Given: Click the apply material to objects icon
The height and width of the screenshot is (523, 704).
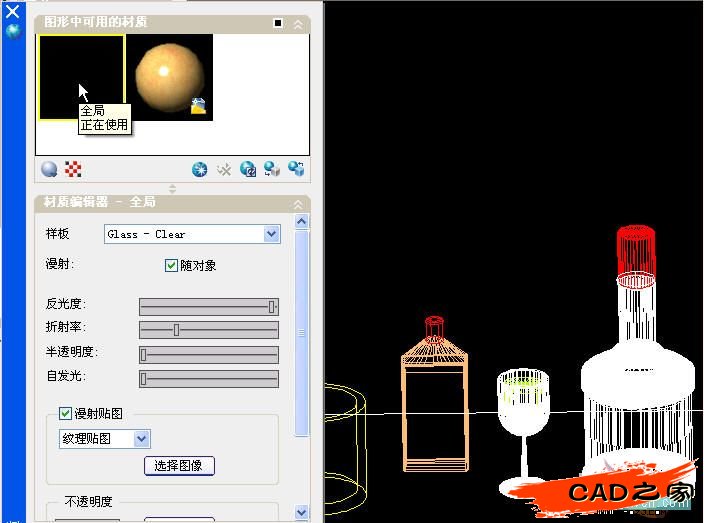Looking at the screenshot, I should [272, 170].
